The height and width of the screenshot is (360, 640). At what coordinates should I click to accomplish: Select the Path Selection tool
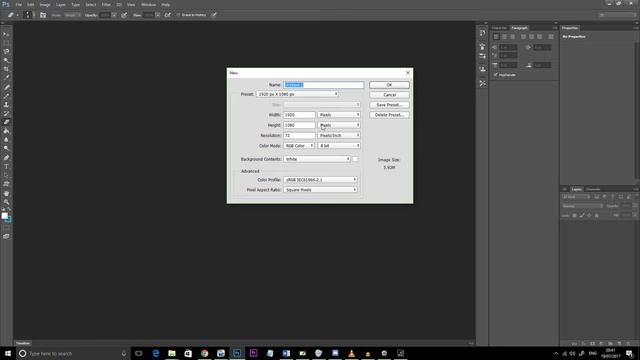point(6,175)
